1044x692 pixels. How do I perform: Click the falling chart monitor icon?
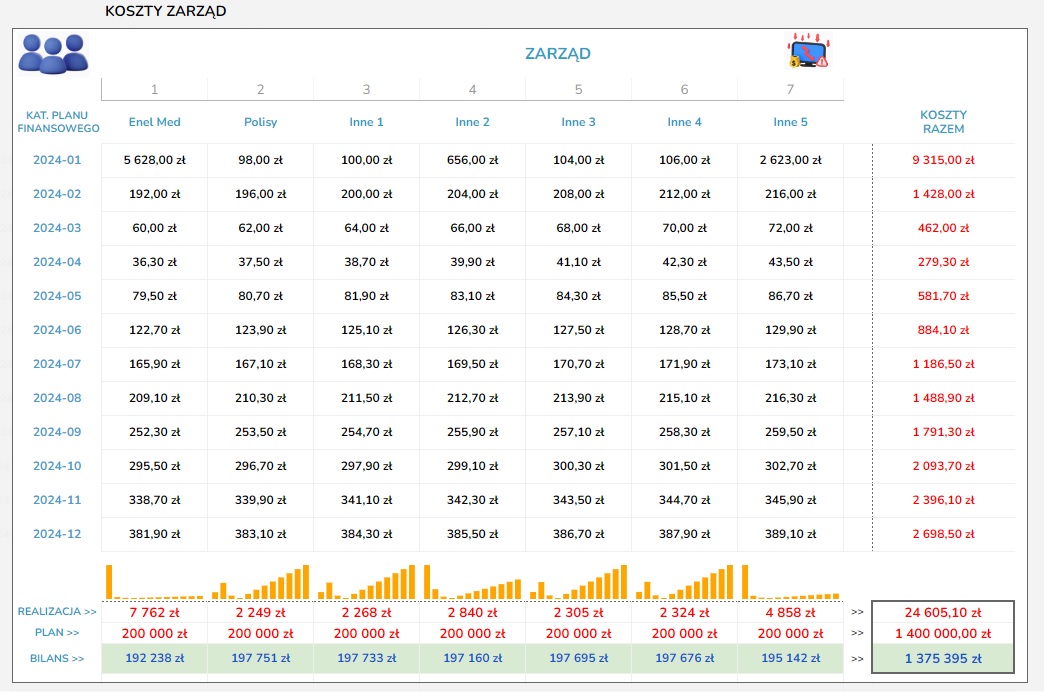[809, 52]
